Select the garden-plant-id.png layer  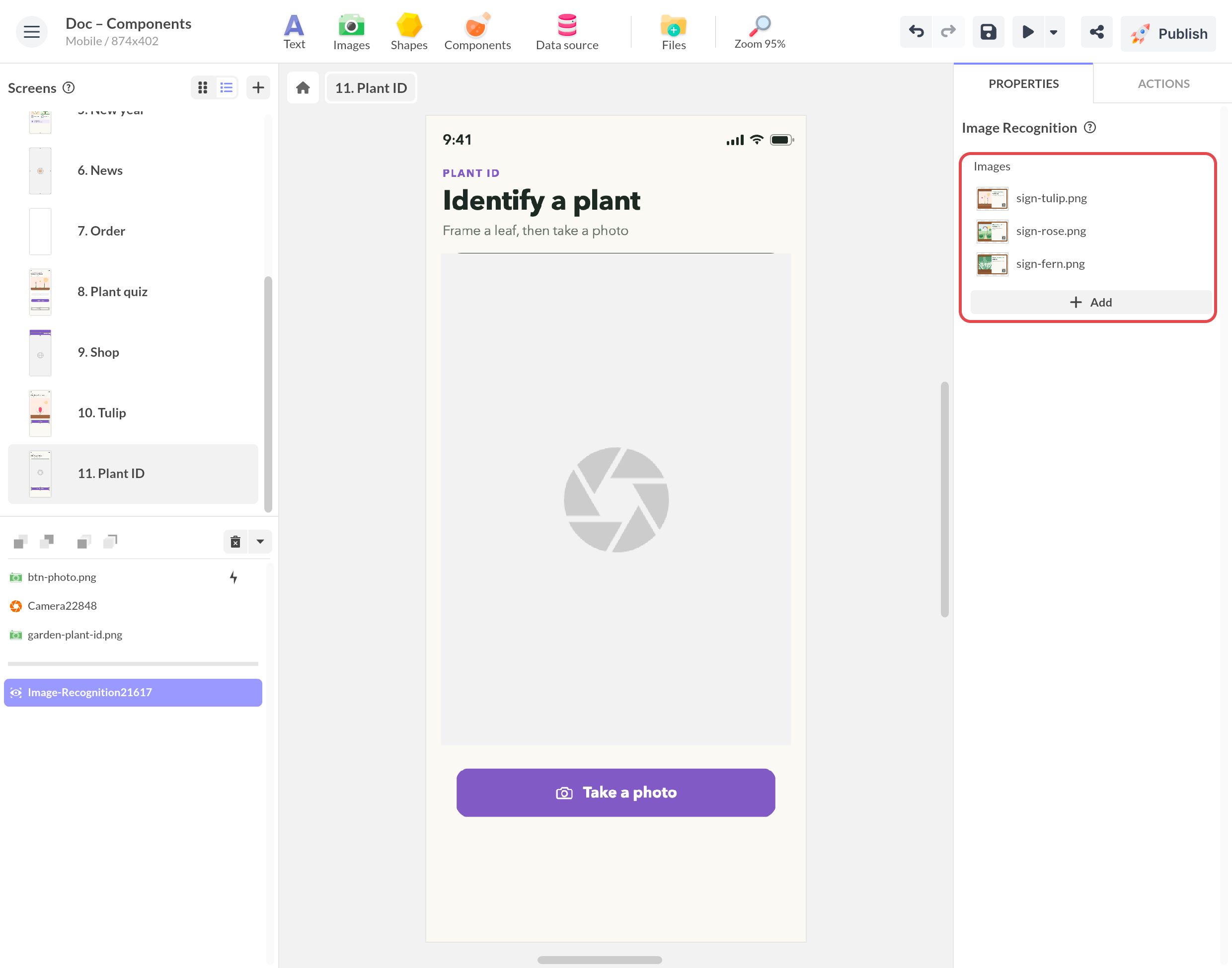pyautogui.click(x=133, y=635)
